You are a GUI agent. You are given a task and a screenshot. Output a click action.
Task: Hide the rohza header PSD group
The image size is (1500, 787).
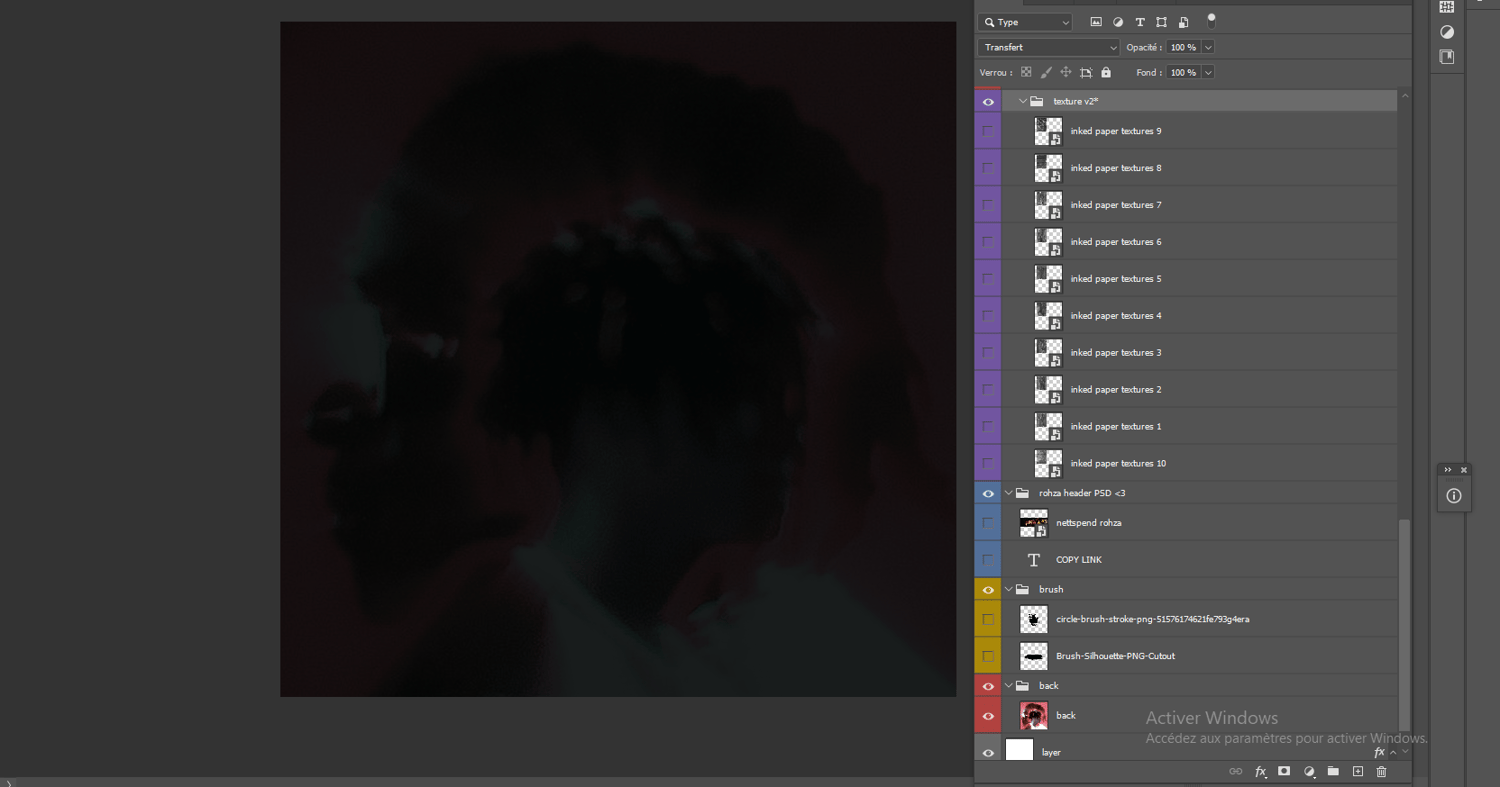point(988,493)
